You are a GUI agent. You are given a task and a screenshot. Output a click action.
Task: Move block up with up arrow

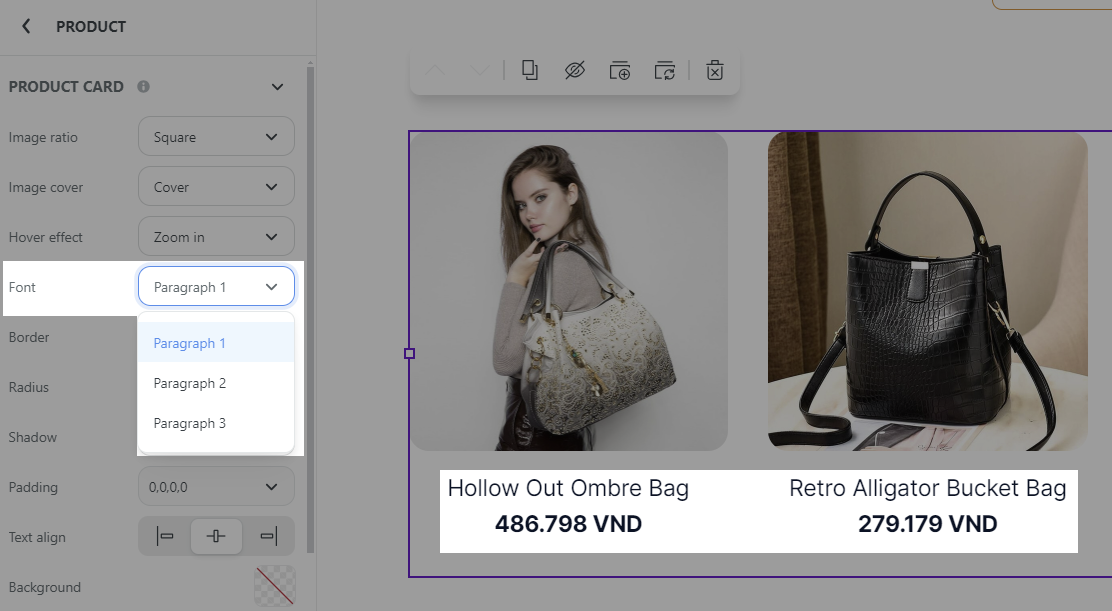tap(435, 70)
